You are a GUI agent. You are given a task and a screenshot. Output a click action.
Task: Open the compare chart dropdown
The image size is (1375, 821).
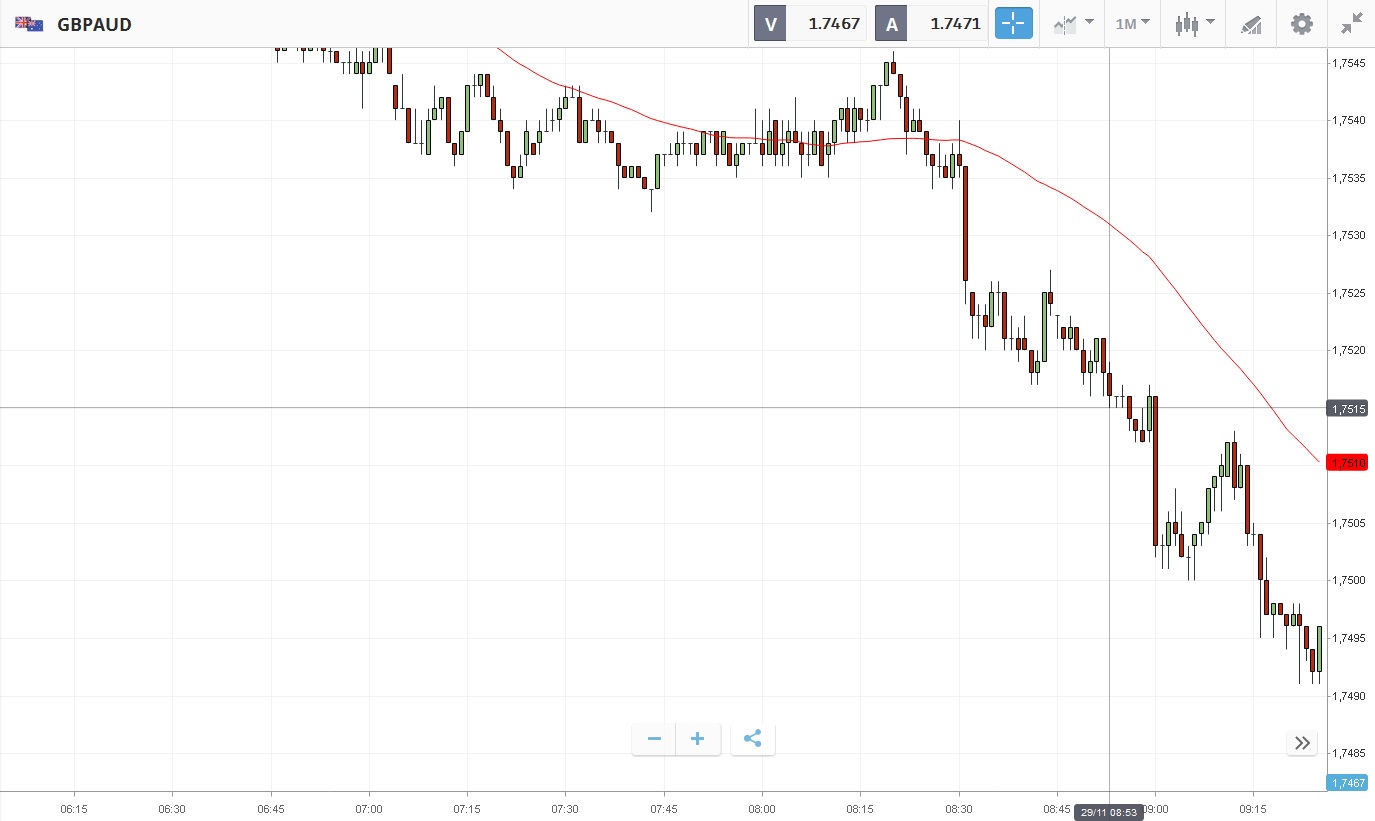1073,23
